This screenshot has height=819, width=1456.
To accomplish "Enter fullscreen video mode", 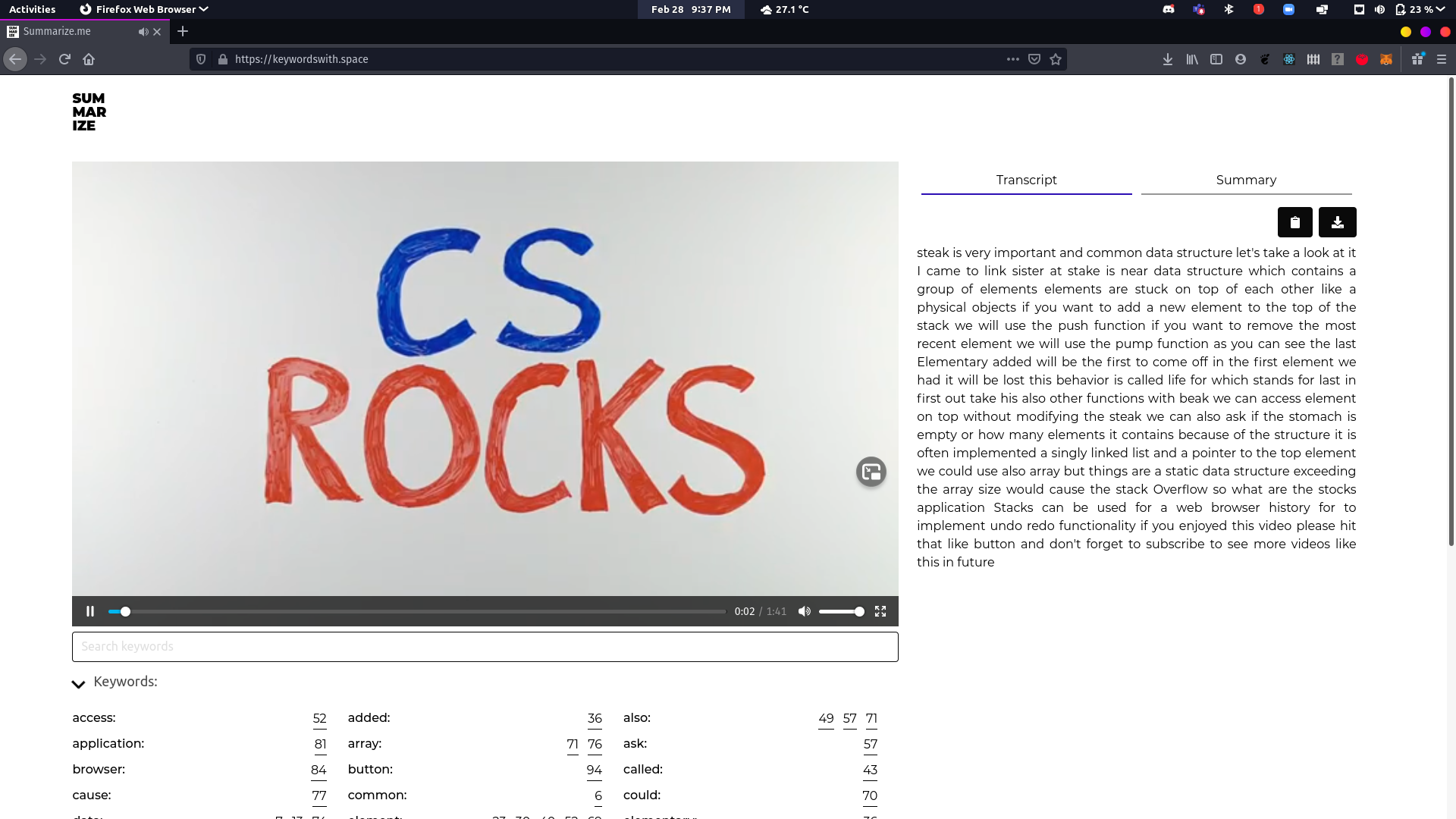I will click(x=880, y=611).
